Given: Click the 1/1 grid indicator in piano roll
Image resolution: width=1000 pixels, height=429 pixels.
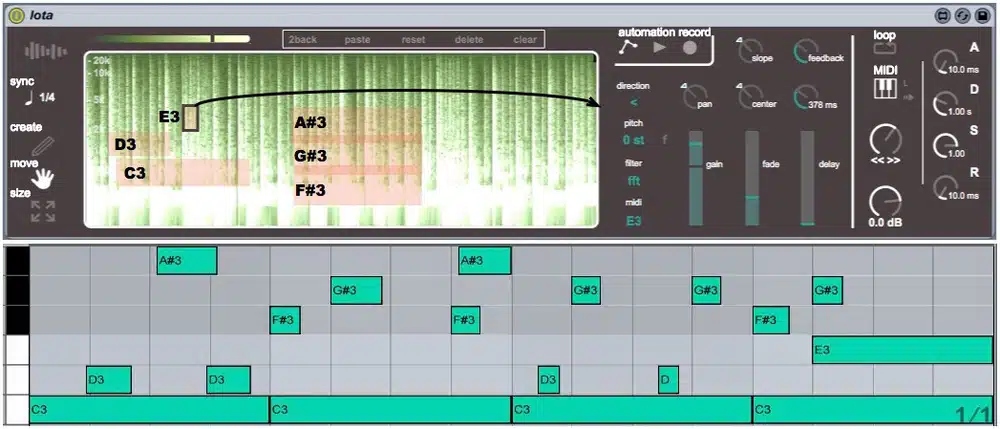Looking at the screenshot, I should tap(973, 414).
